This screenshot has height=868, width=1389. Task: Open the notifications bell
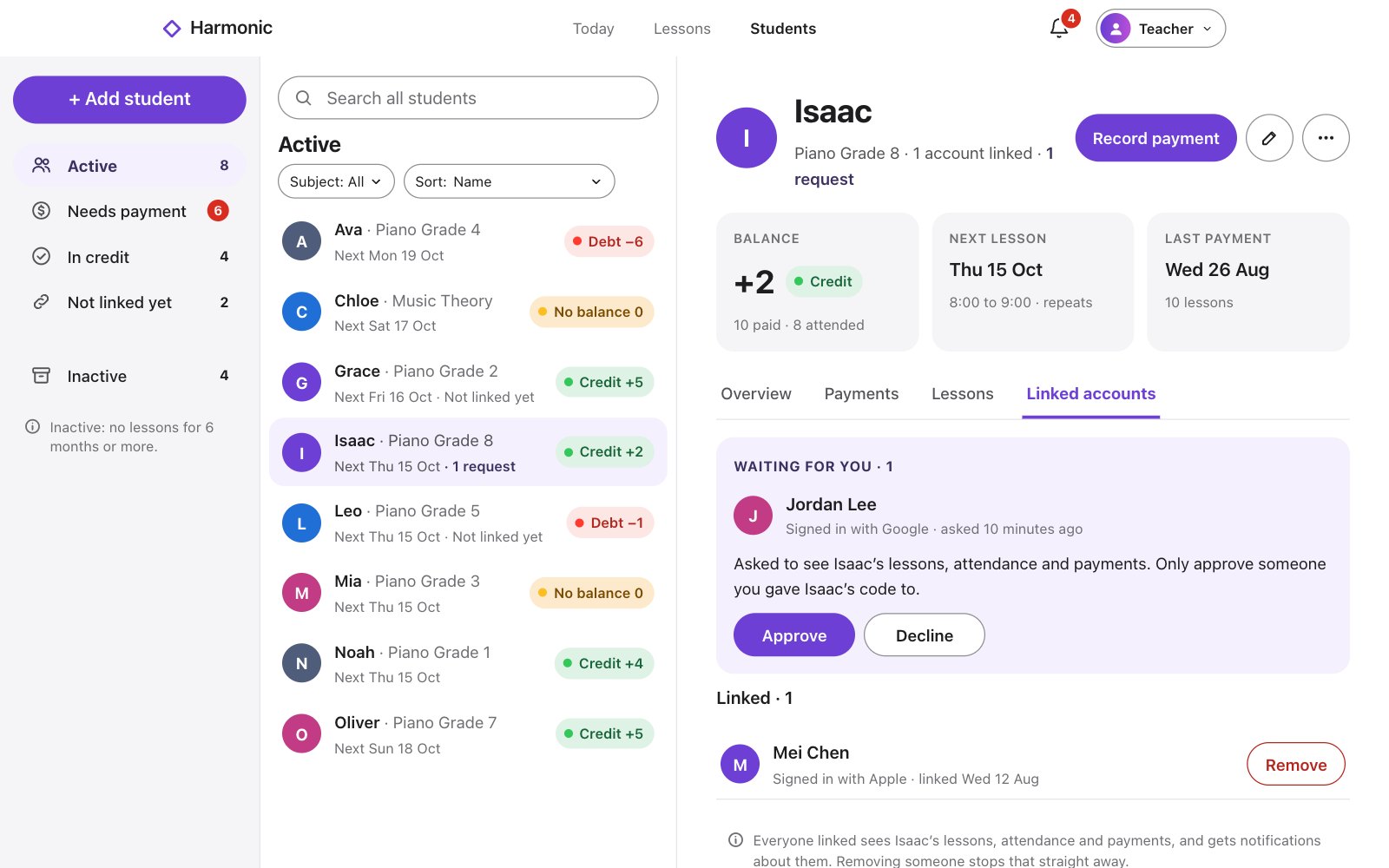point(1058,28)
